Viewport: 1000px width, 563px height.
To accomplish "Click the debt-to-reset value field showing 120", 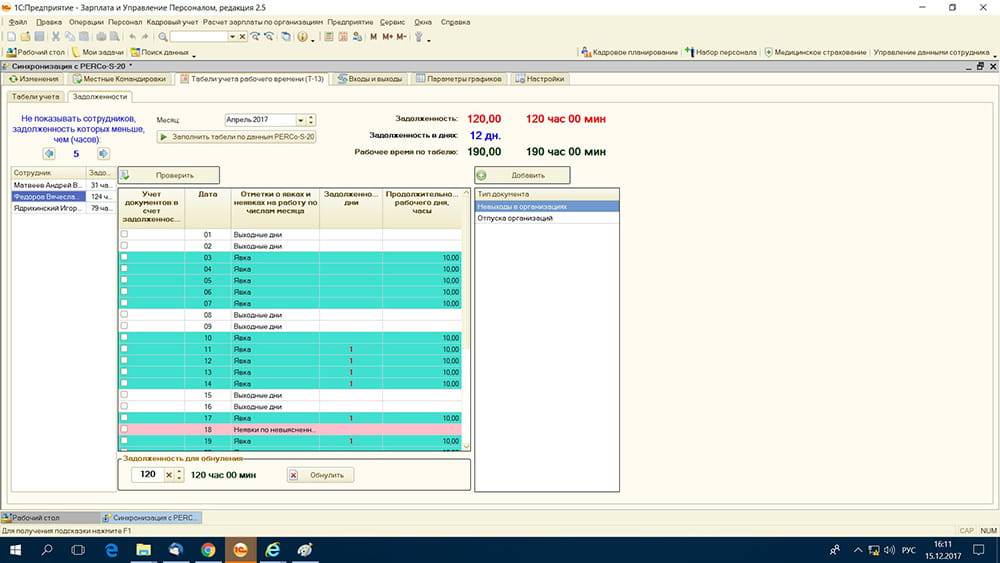I will pos(146,475).
